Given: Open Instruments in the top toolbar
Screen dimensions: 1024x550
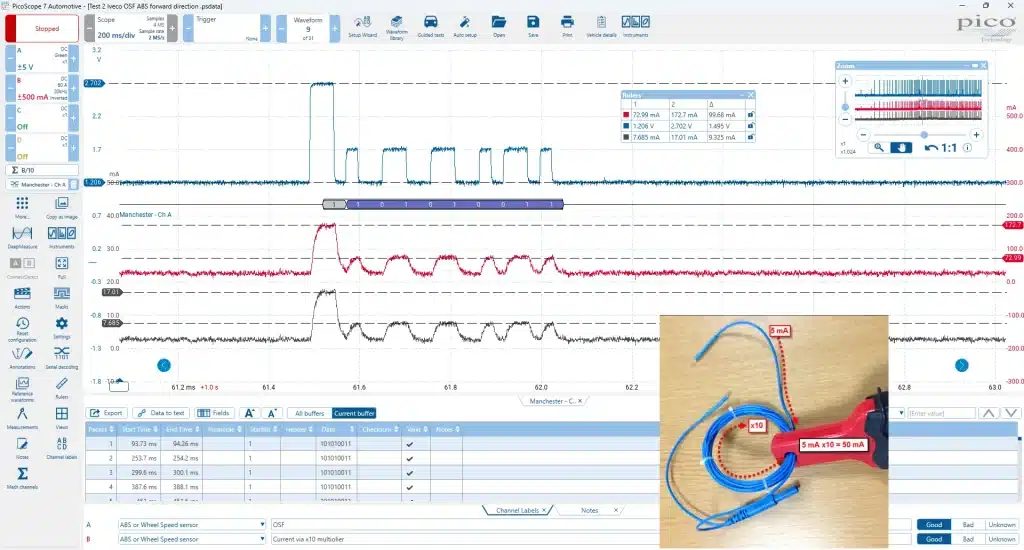Looking at the screenshot, I should pos(635,26).
